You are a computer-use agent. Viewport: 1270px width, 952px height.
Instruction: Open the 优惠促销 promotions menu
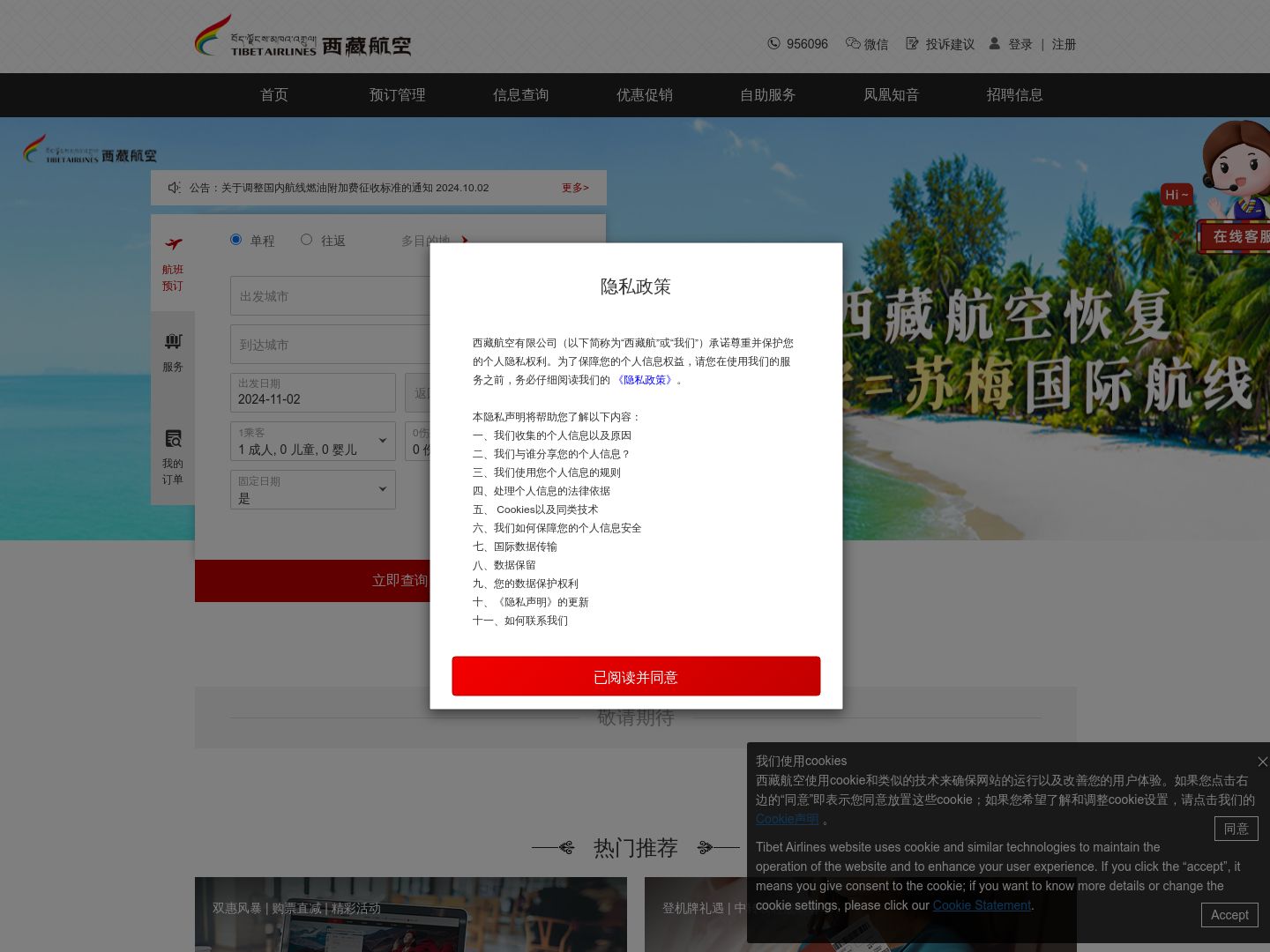(x=644, y=95)
